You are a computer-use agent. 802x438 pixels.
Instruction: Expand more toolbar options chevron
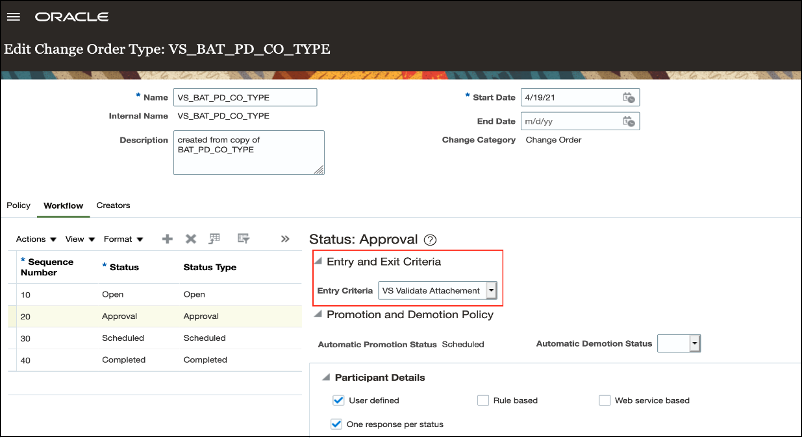285,239
